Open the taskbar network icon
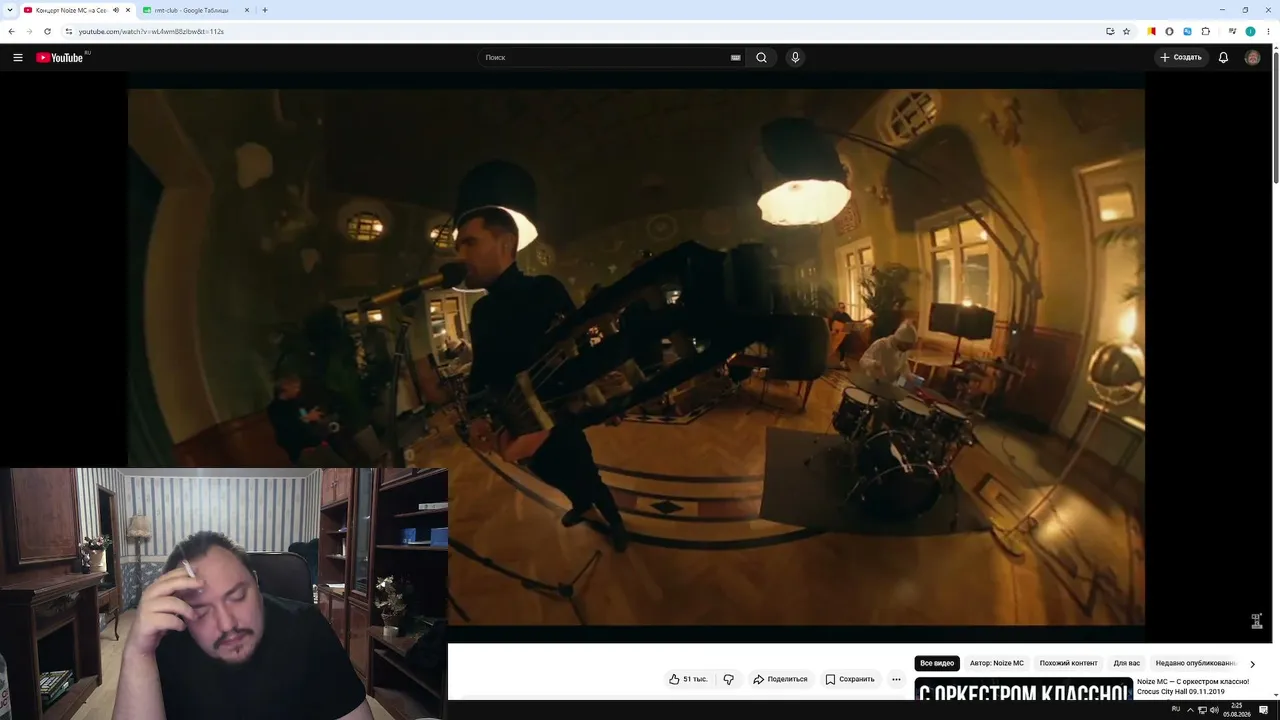The height and width of the screenshot is (720, 1280). click(1202, 710)
